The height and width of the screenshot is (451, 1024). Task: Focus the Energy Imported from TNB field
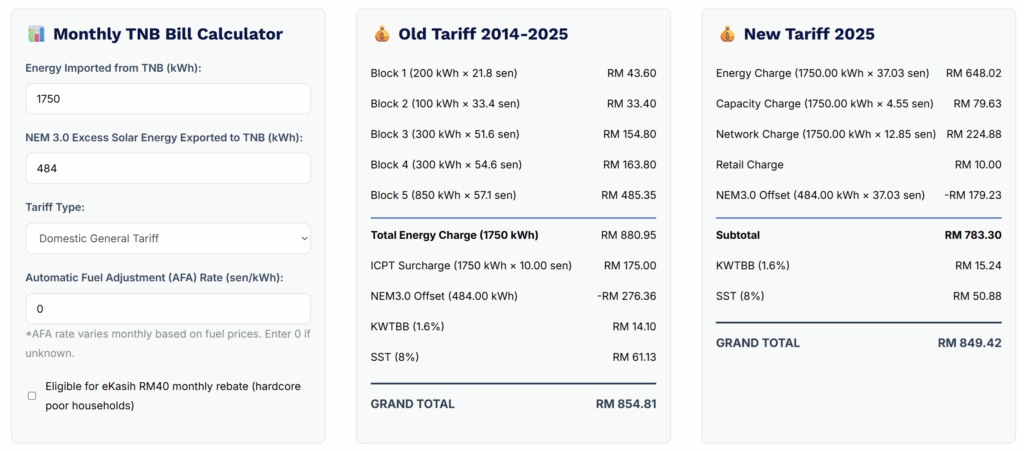pos(168,99)
